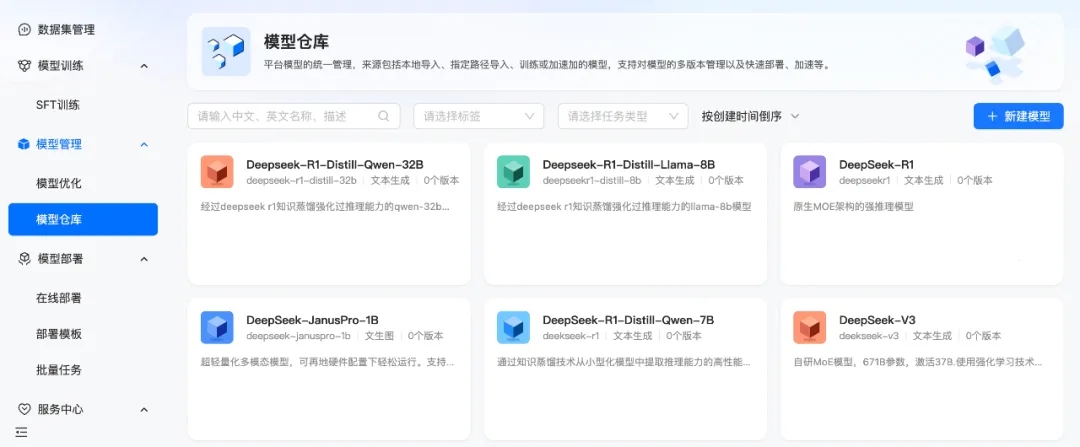Collapse the 服务中心 sidebar section
Image resolution: width=1080 pixels, height=447 pixels.
[x=143, y=409]
